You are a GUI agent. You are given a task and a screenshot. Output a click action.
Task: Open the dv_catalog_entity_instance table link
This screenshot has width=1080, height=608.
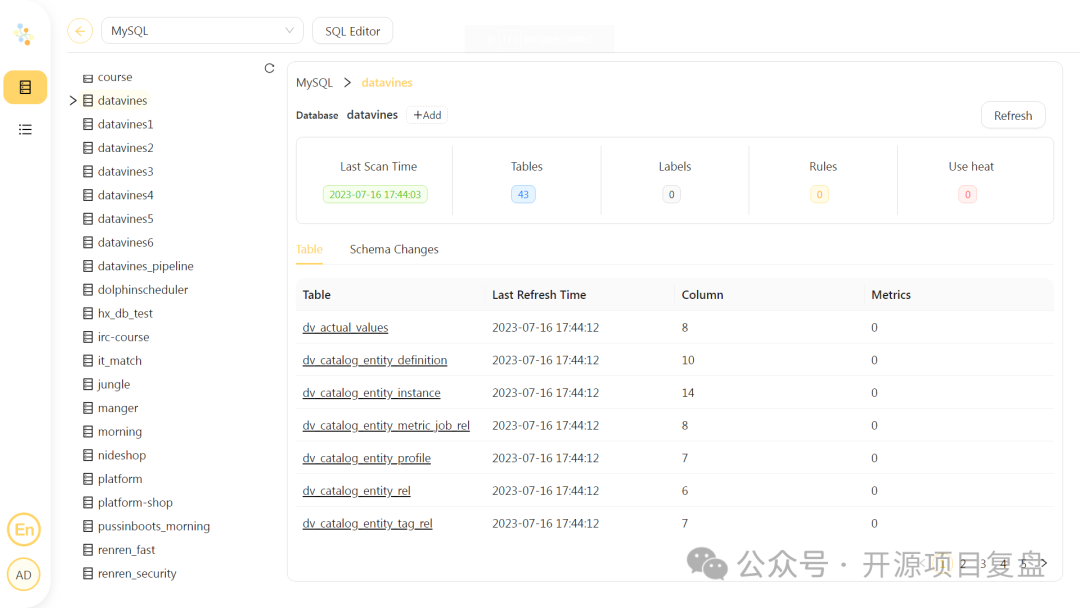pos(371,393)
